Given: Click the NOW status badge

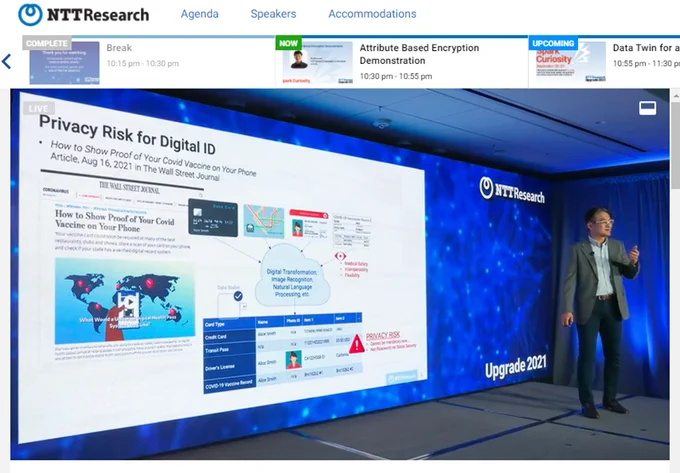Looking at the screenshot, I should 288,43.
